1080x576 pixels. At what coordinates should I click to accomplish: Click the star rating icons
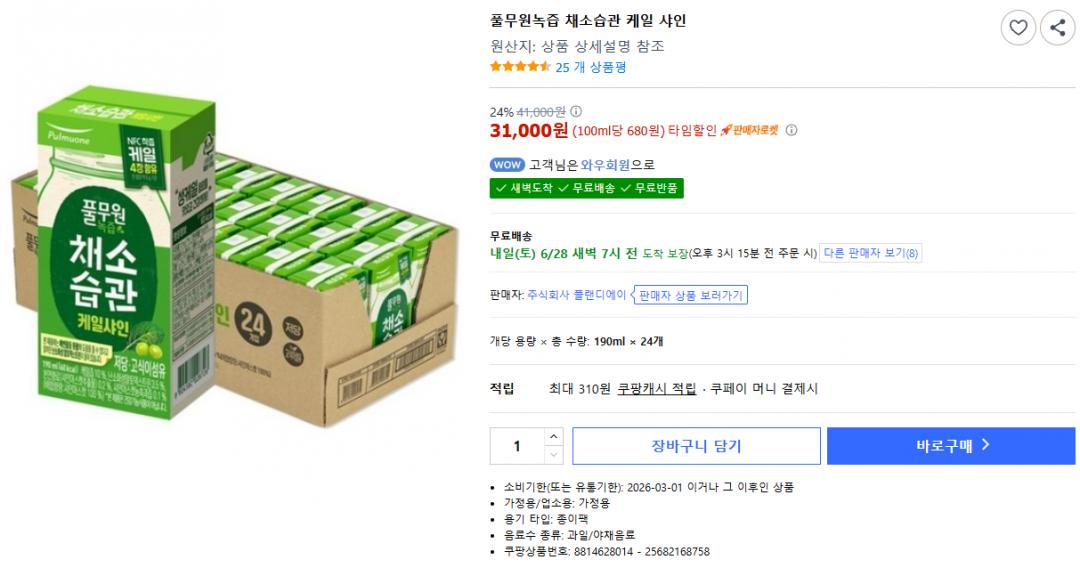pos(520,67)
